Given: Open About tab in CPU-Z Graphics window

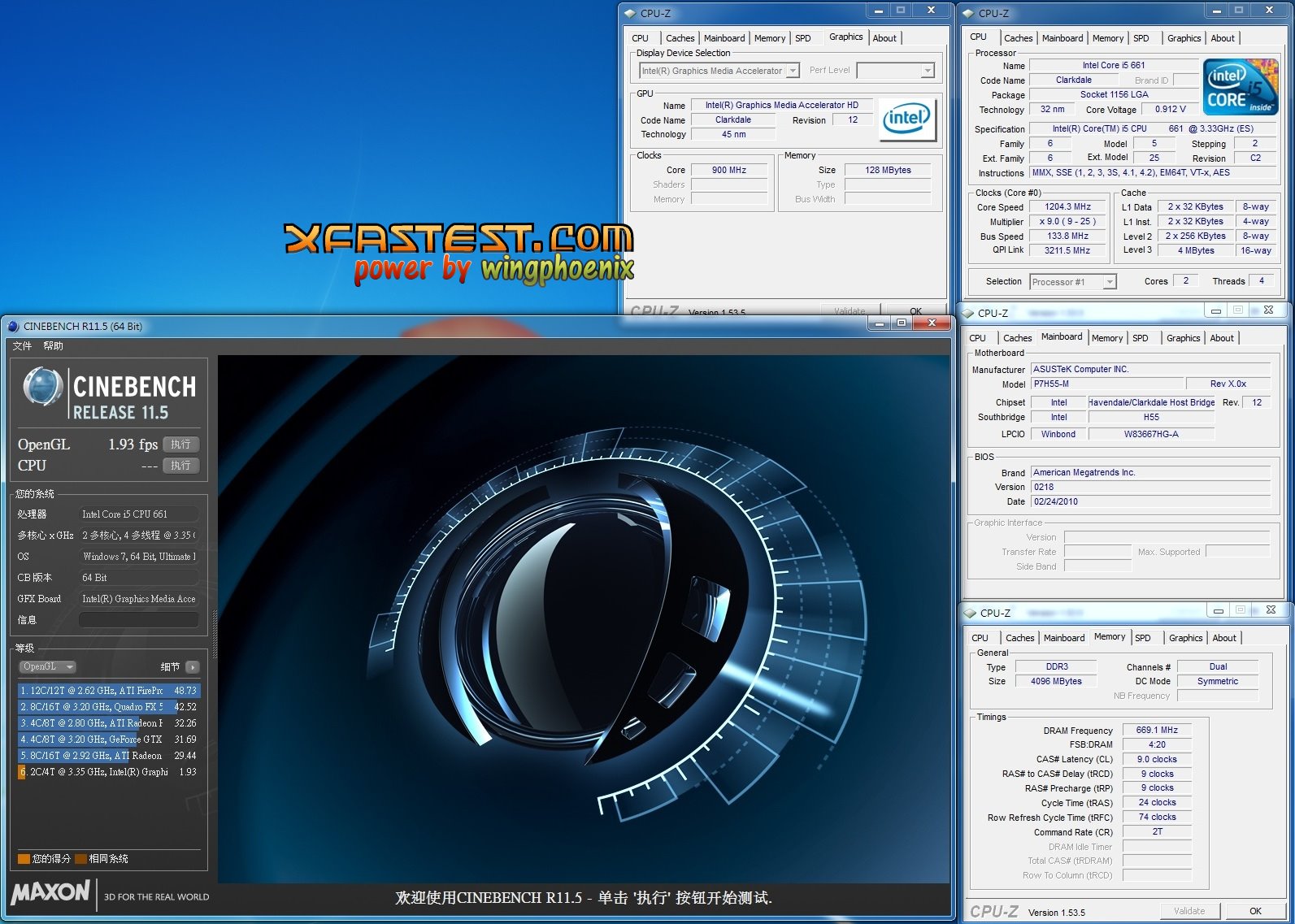Looking at the screenshot, I should pos(884,38).
